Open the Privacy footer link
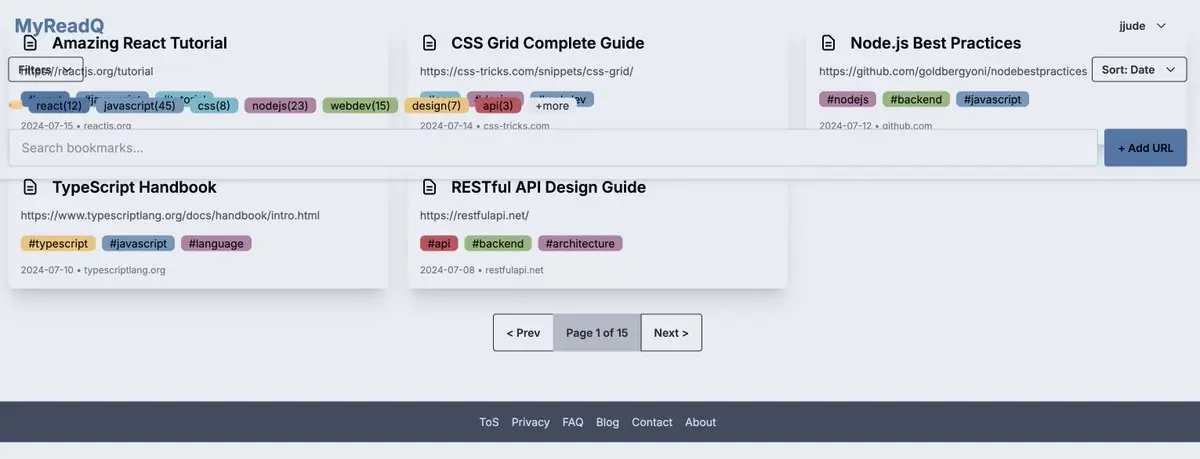Image resolution: width=1200 pixels, height=459 pixels. [530, 422]
